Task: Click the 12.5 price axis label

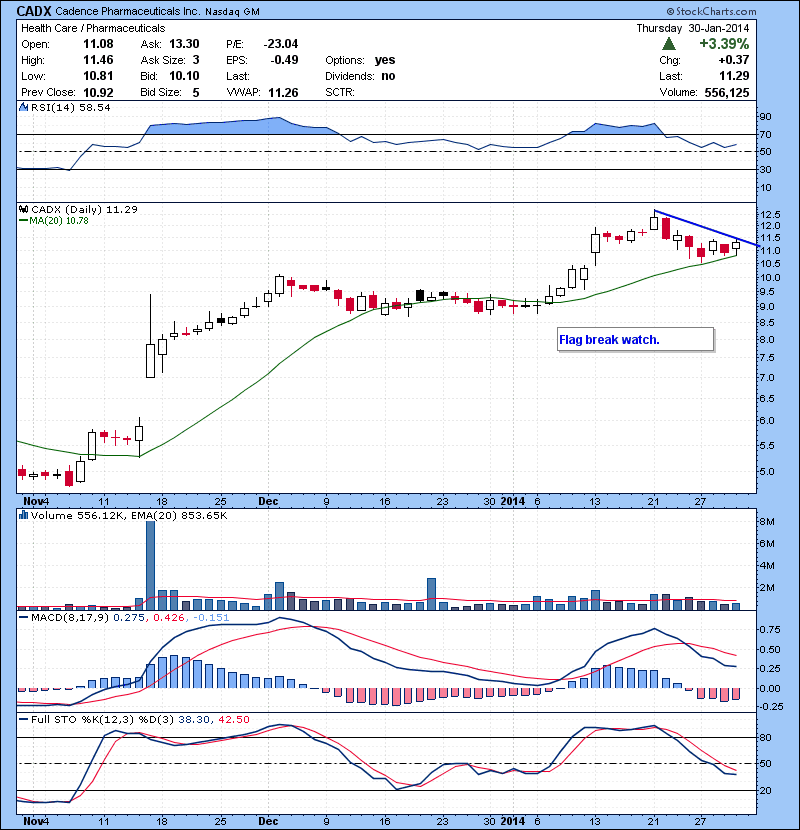Action: [770, 214]
